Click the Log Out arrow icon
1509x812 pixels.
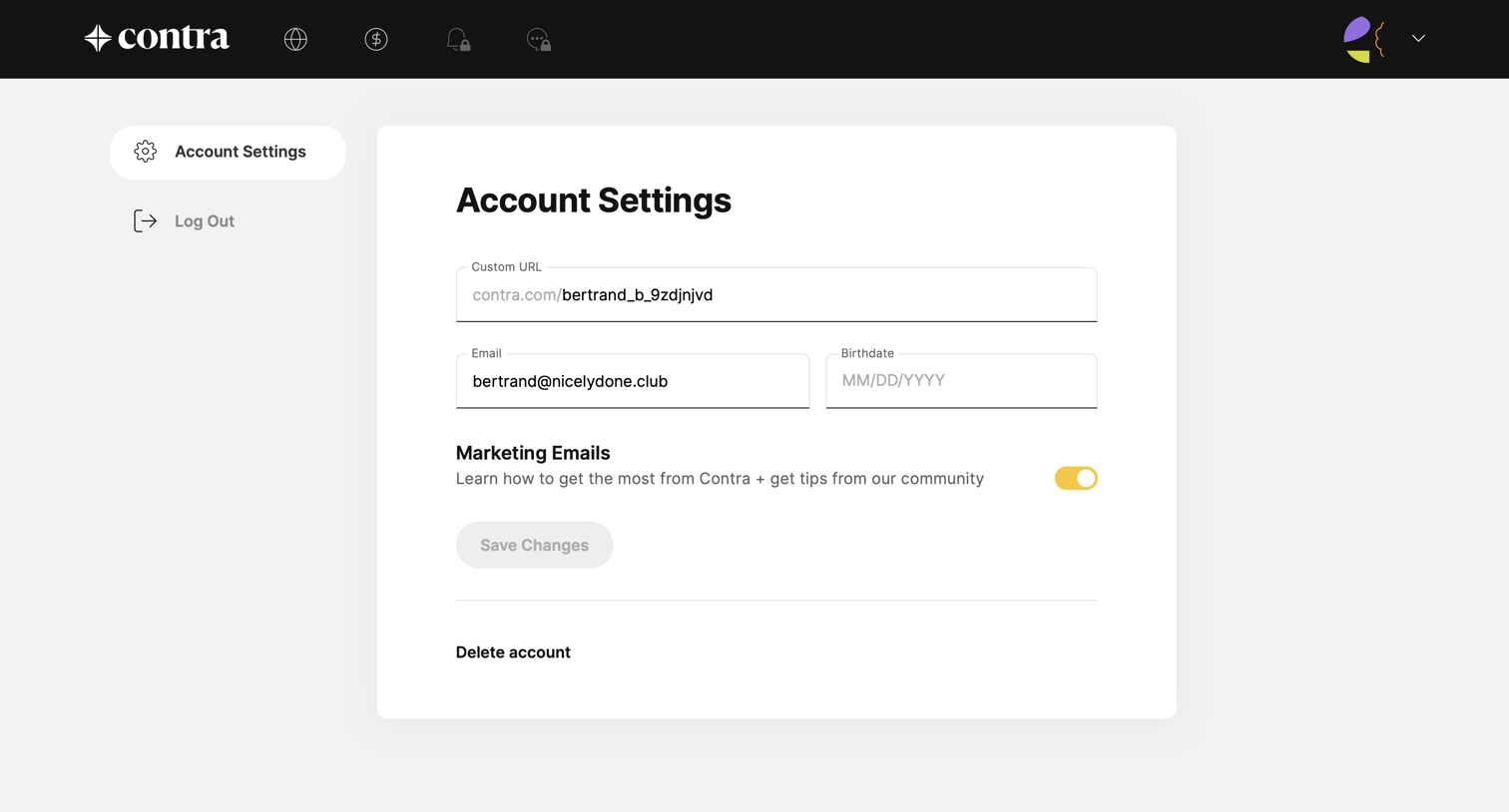pos(146,221)
